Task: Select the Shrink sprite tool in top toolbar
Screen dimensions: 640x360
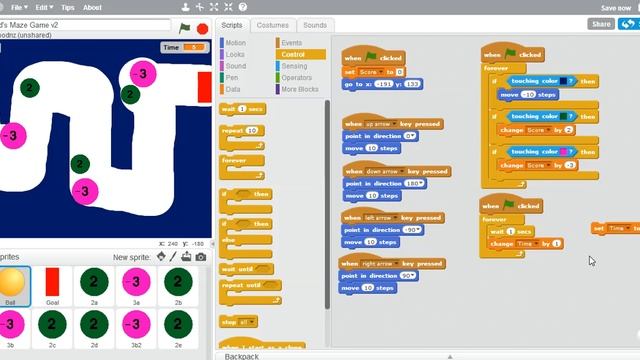Action: point(228,7)
